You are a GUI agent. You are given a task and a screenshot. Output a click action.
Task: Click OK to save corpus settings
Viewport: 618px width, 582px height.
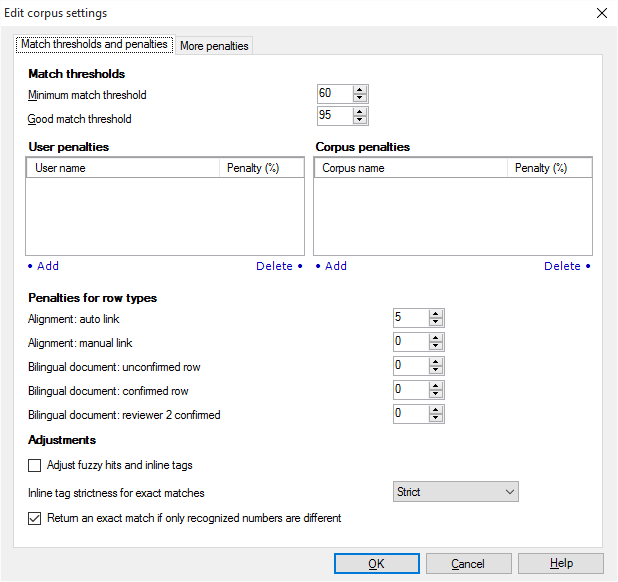pos(376,564)
